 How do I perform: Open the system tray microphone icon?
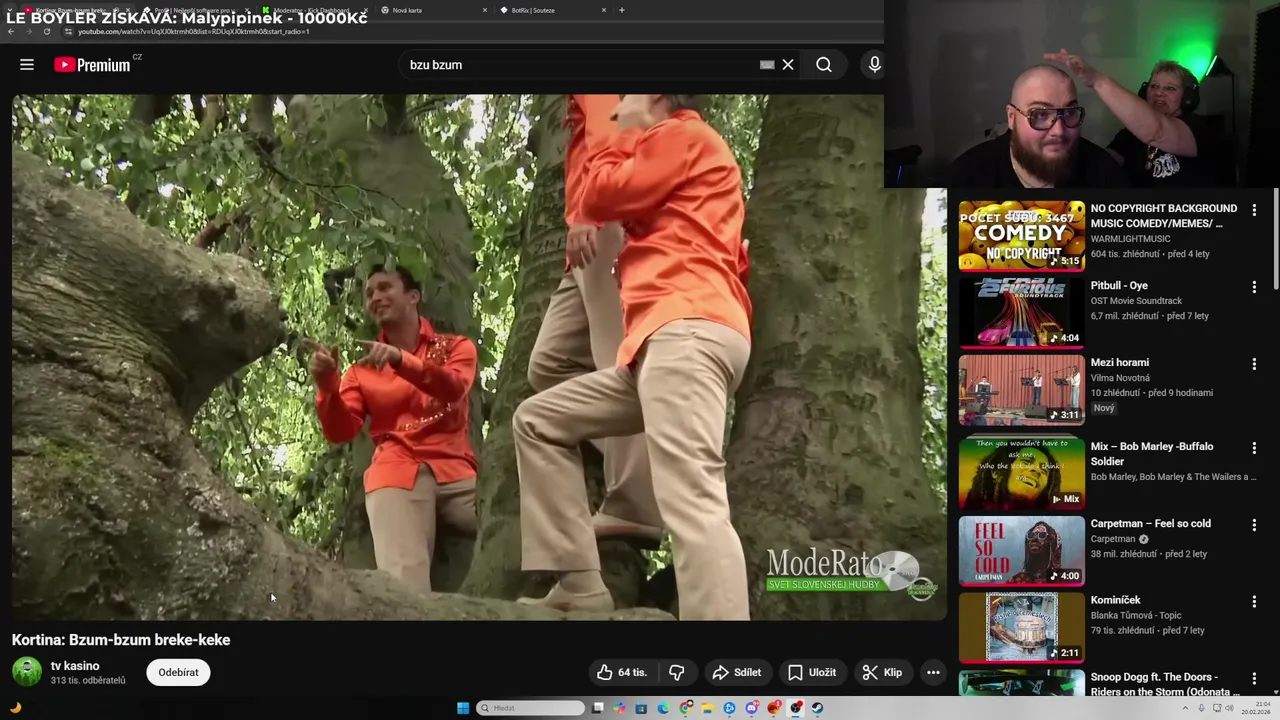coord(1201,708)
